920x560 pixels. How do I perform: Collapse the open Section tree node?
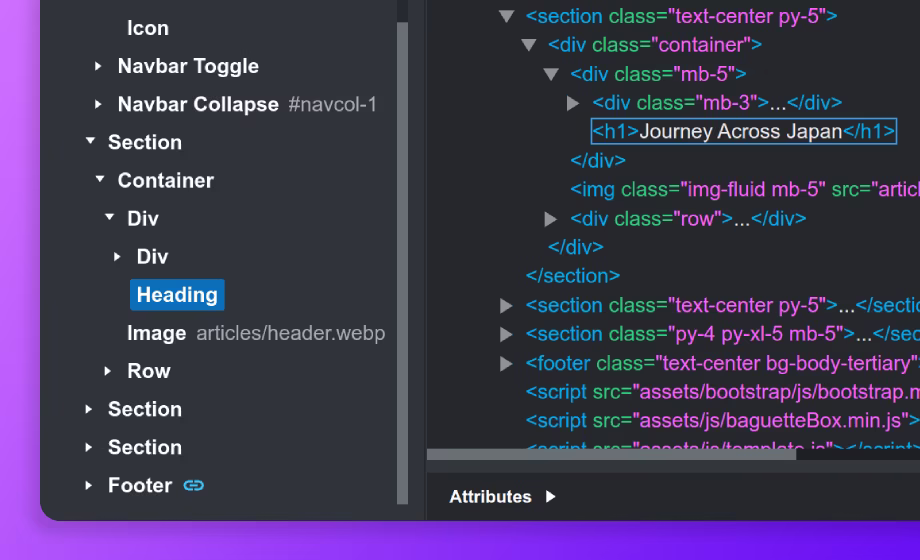90,142
